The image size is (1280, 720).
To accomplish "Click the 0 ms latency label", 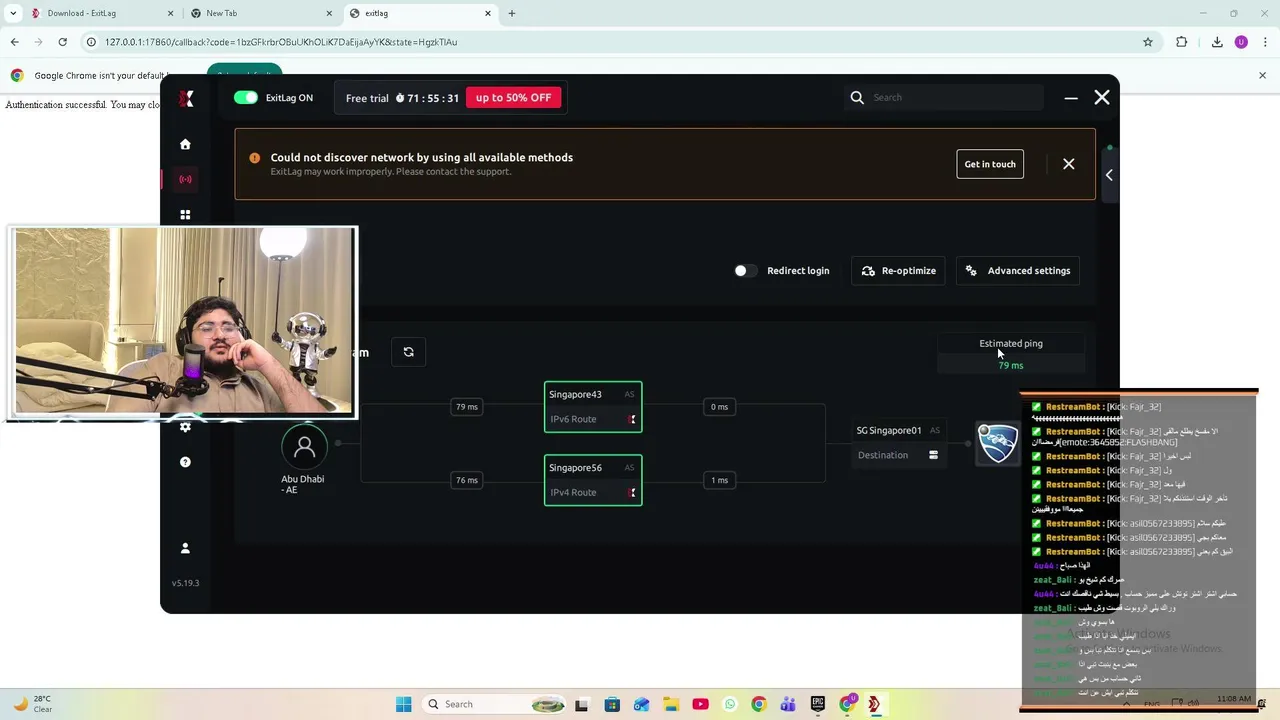I will coord(719,407).
